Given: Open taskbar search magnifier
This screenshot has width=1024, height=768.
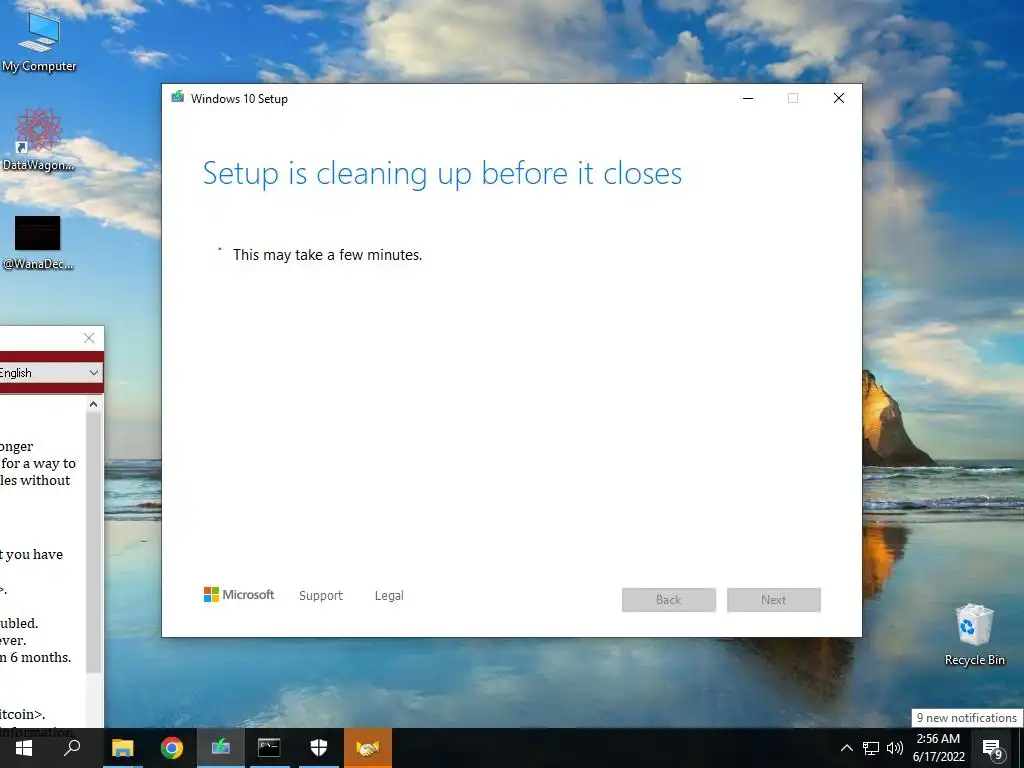Looking at the screenshot, I should point(72,748).
